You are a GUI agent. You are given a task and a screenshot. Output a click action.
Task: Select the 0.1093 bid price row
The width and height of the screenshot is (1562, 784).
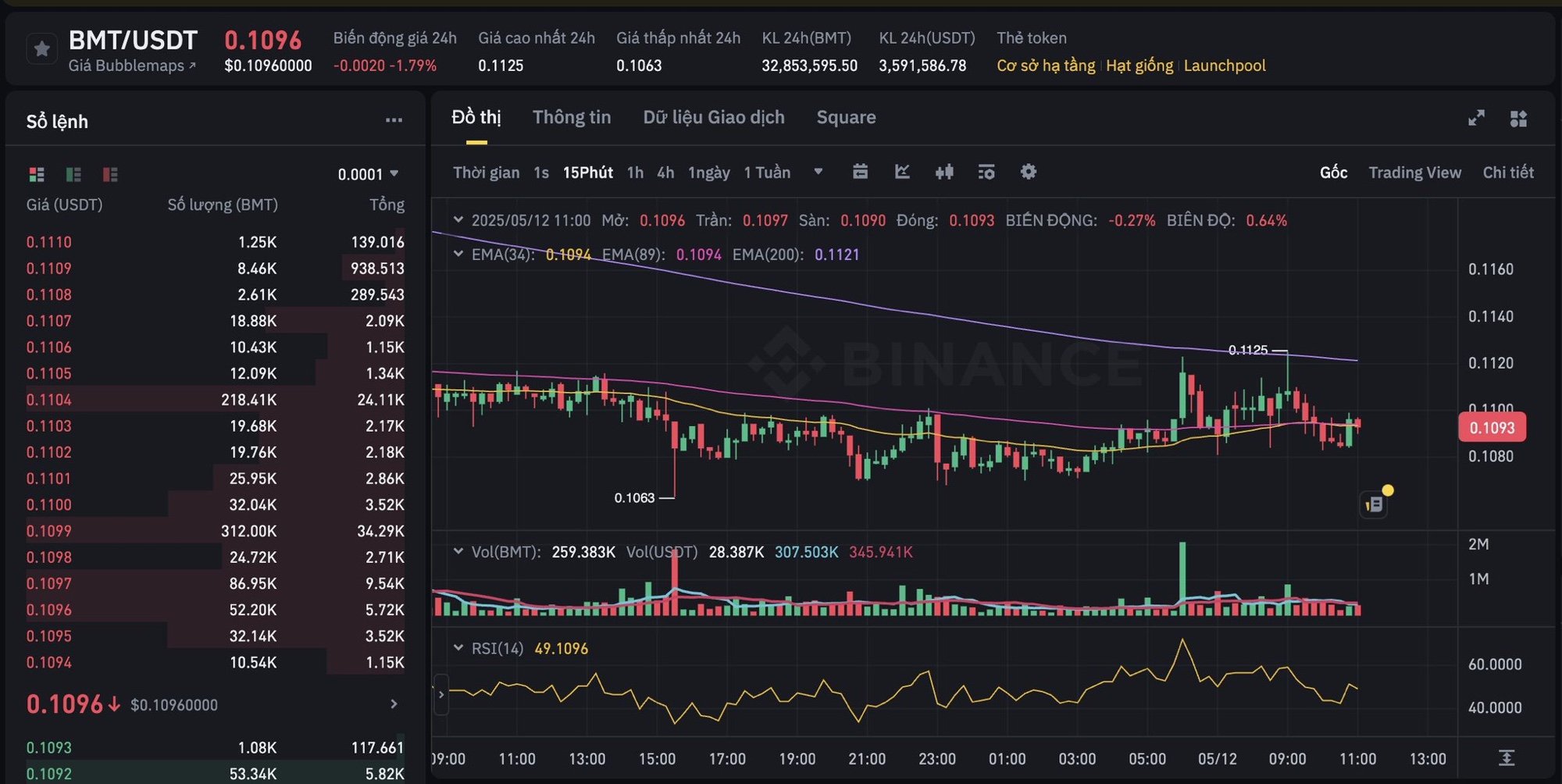click(216, 747)
